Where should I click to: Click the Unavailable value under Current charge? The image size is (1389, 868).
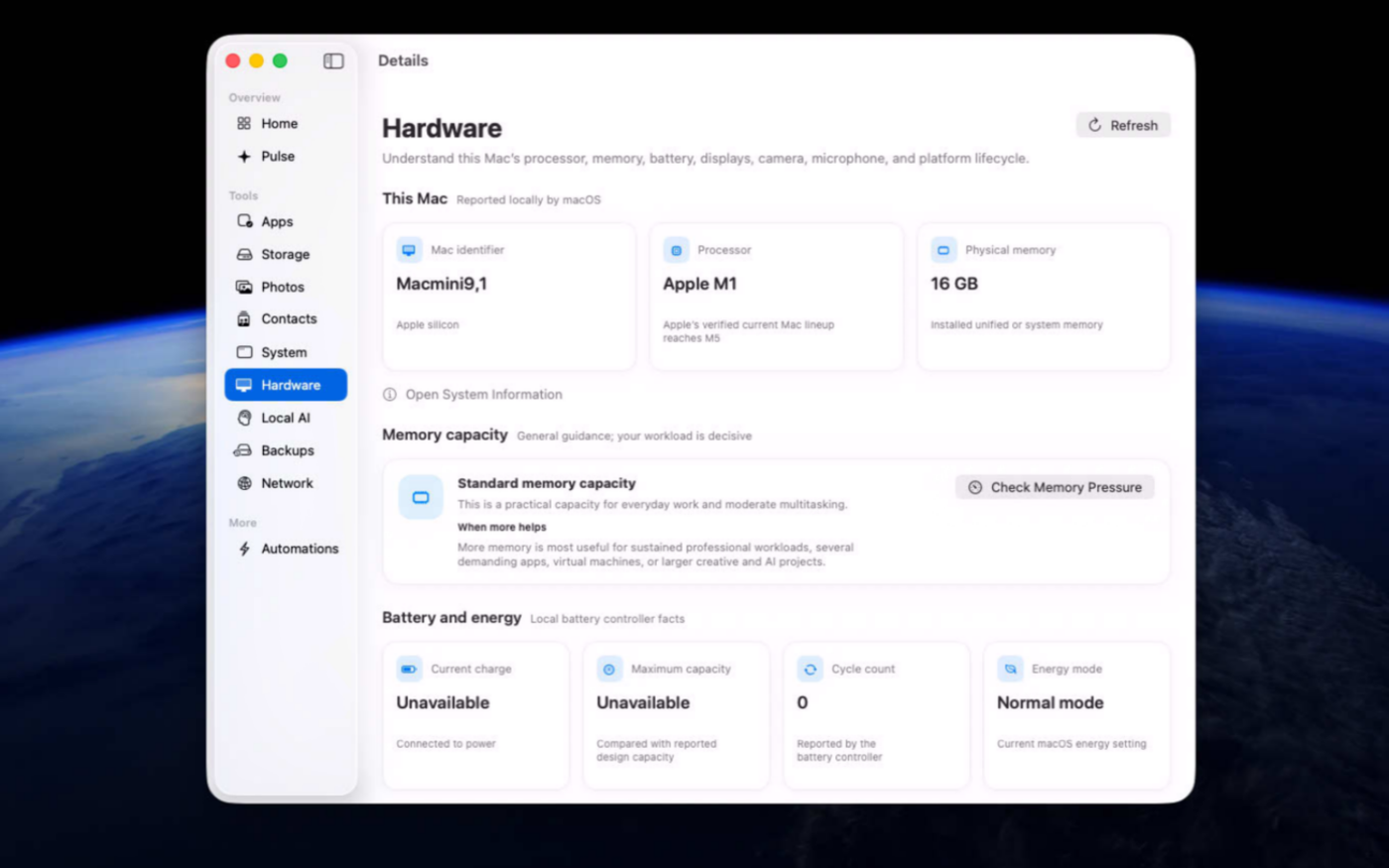(442, 702)
